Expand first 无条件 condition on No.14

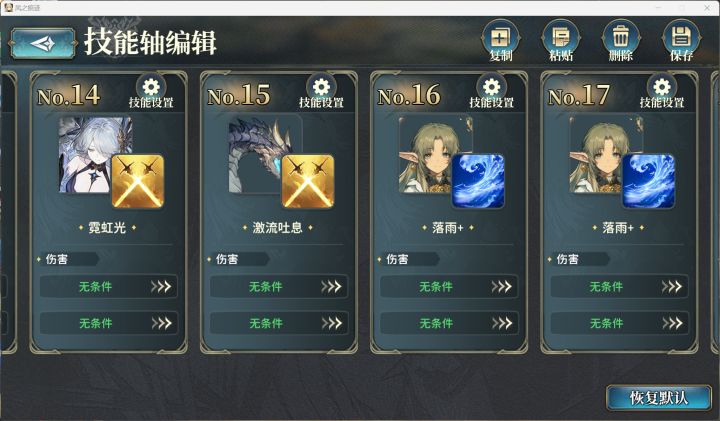click(x=108, y=287)
